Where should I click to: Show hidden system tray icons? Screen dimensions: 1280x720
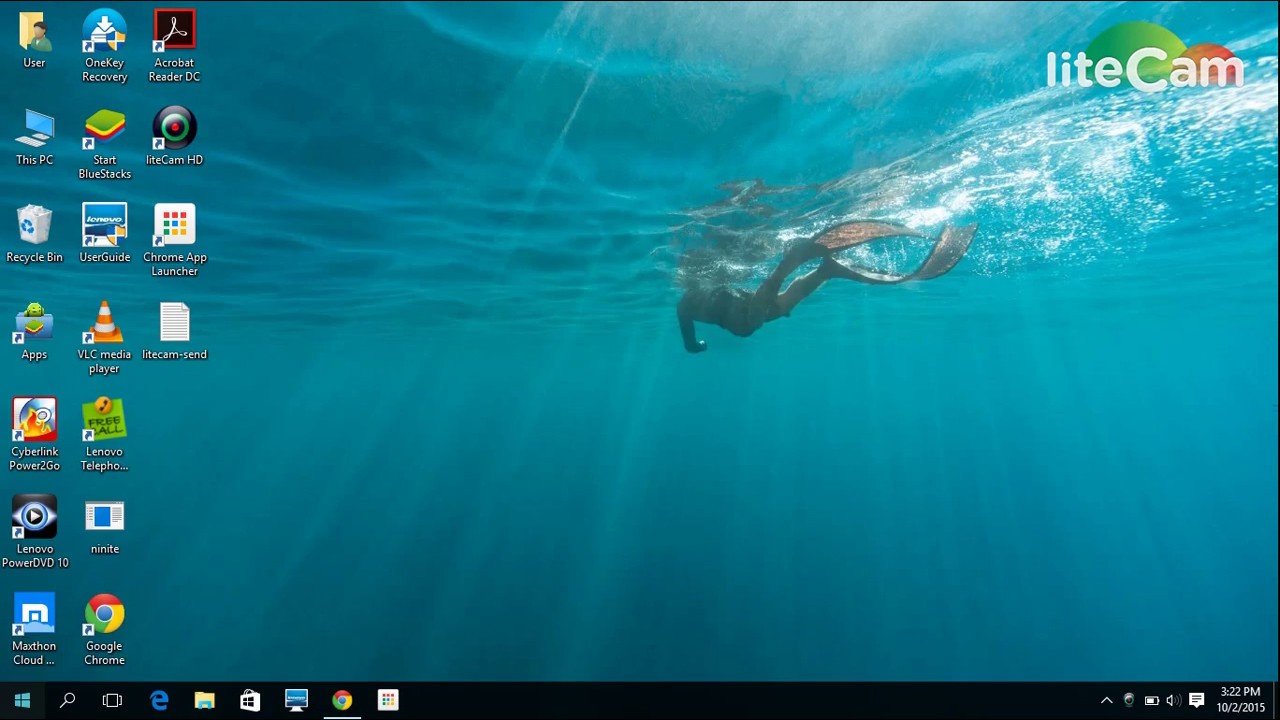(1106, 700)
